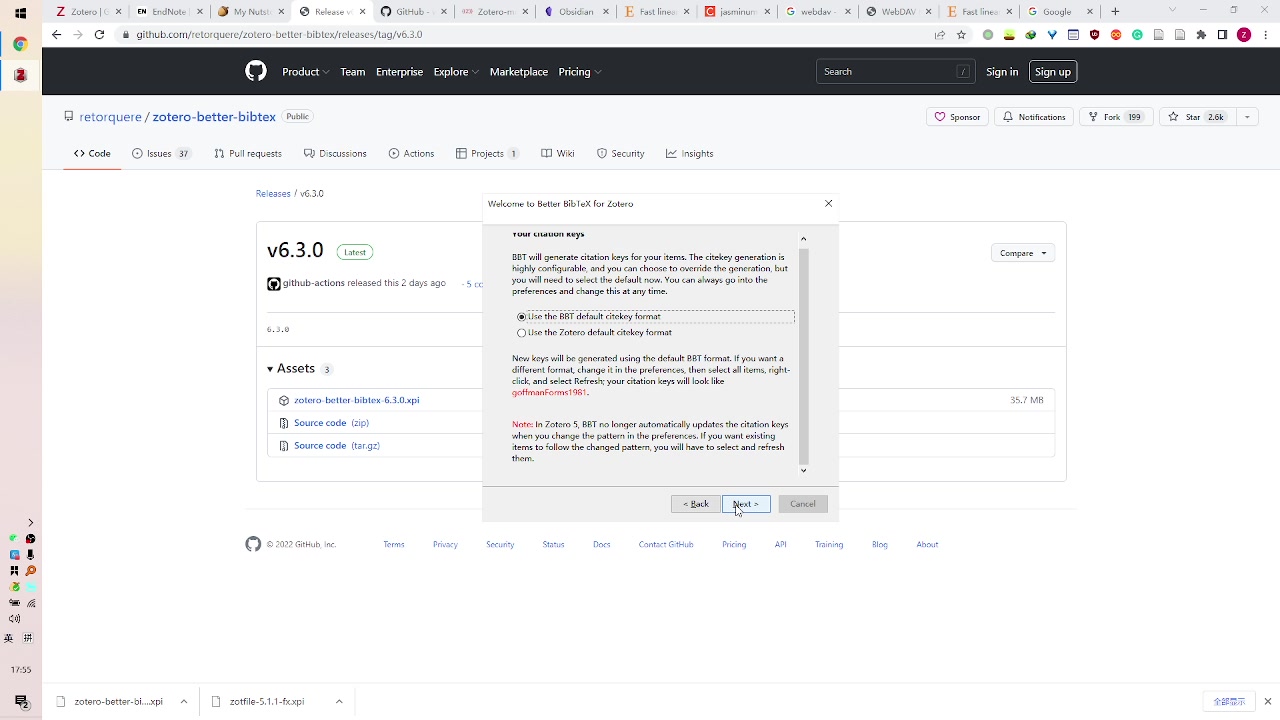Open GitHub home via Octocat logo
The height and width of the screenshot is (720, 1280).
click(256, 72)
